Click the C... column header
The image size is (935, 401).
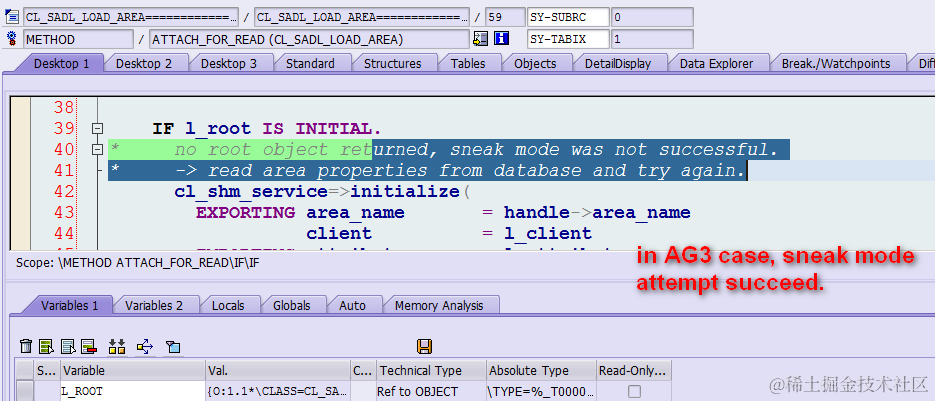coord(363,371)
